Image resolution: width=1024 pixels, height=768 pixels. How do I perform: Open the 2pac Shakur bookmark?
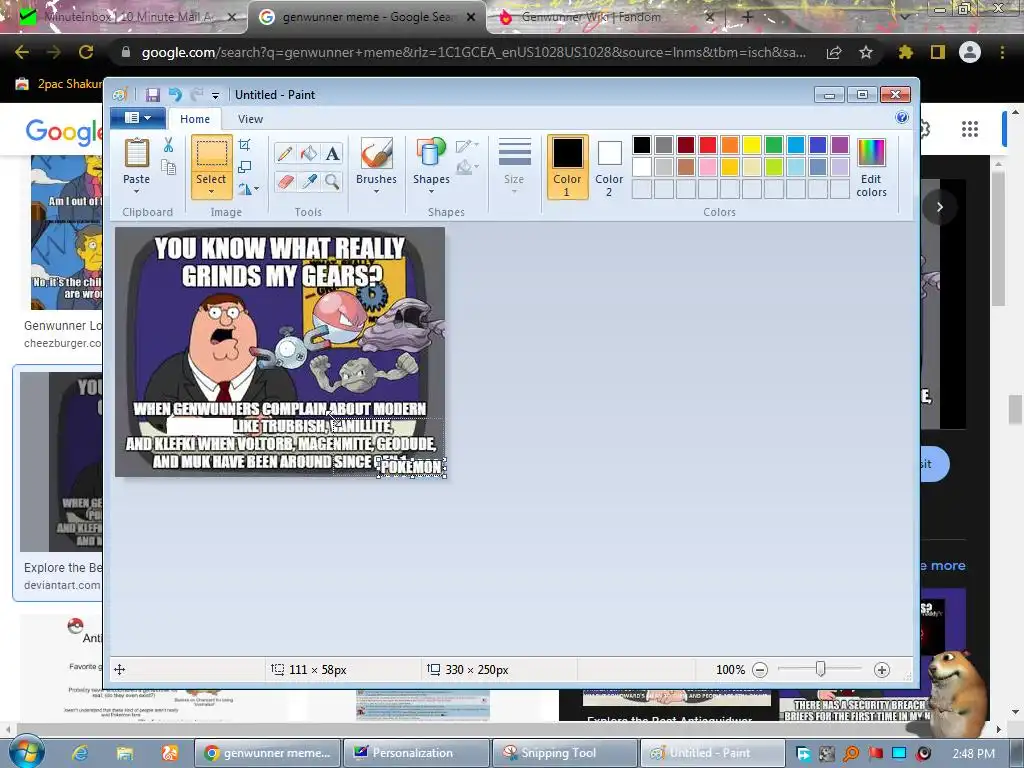(59, 84)
